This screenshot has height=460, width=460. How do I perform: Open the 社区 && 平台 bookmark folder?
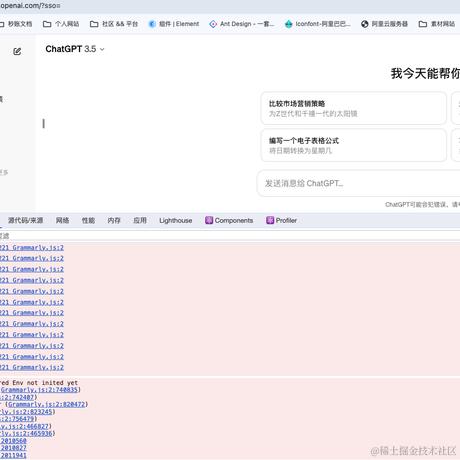(114, 24)
